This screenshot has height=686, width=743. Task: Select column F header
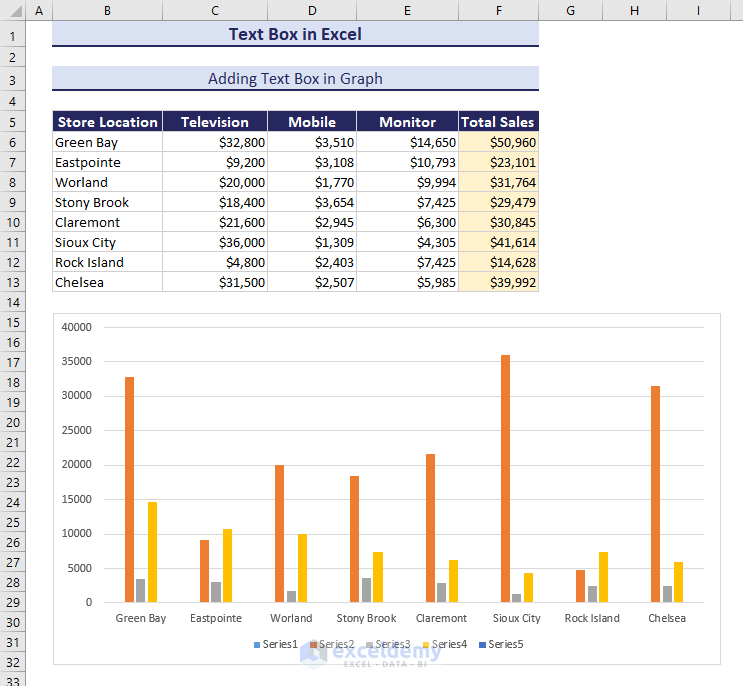coord(498,10)
